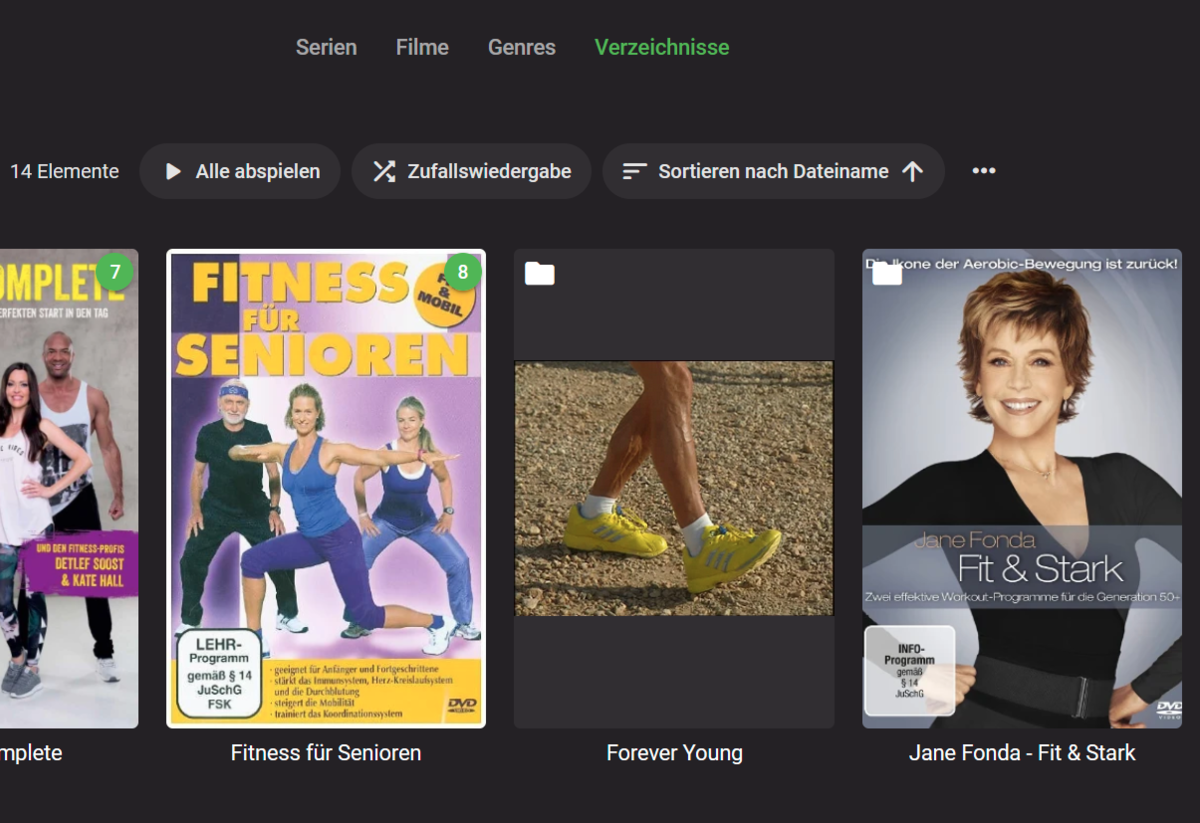Open the three-dots more options menu

[x=984, y=171]
